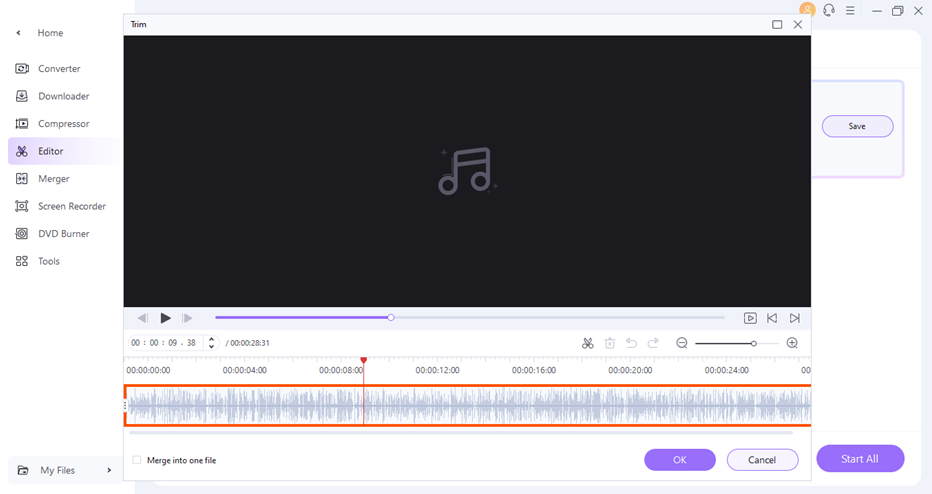Click the total duration 00:00:28:31 text
932x494 pixels.
(247, 343)
